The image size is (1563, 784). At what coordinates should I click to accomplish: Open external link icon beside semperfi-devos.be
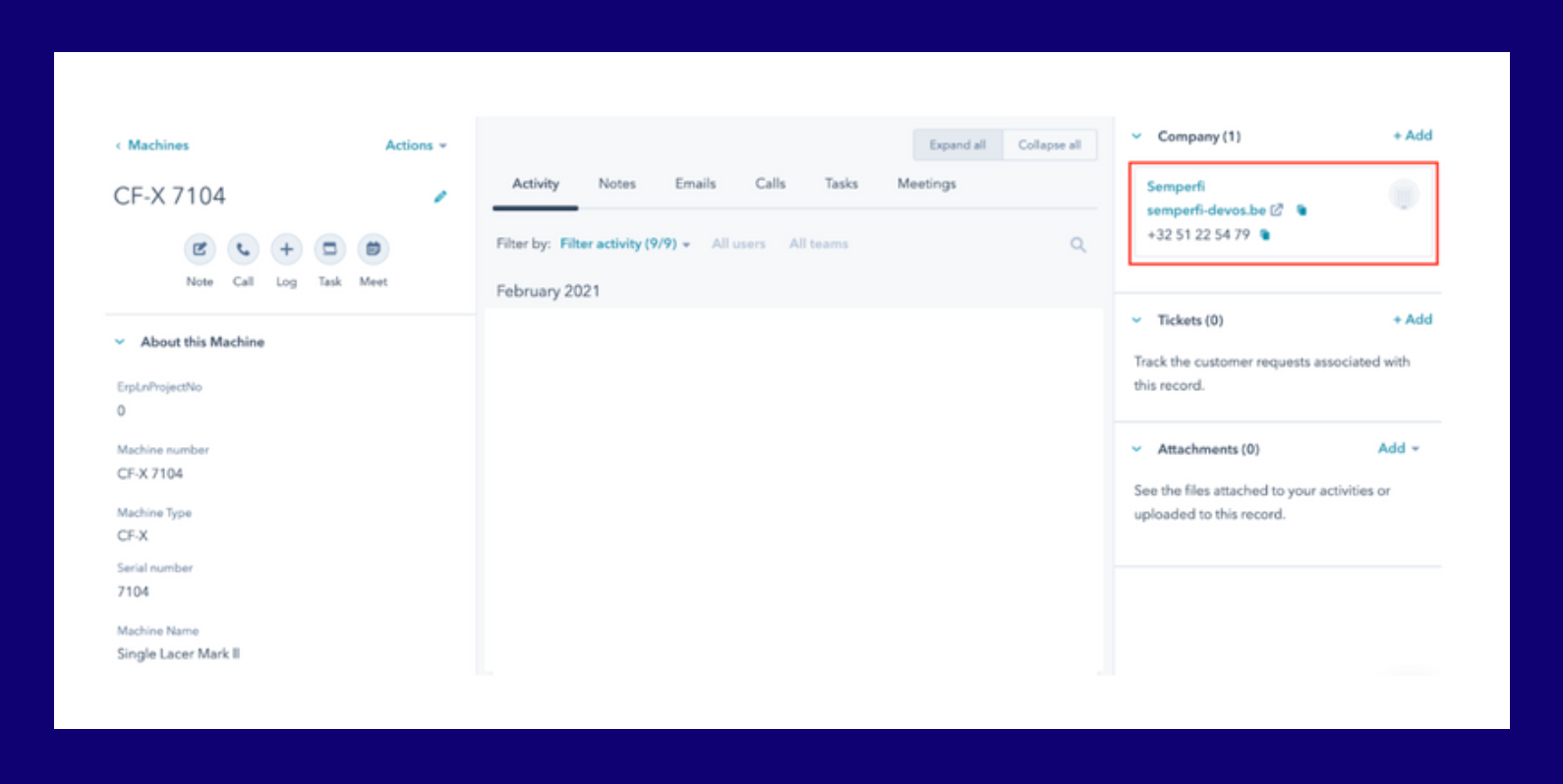[x=1277, y=209]
